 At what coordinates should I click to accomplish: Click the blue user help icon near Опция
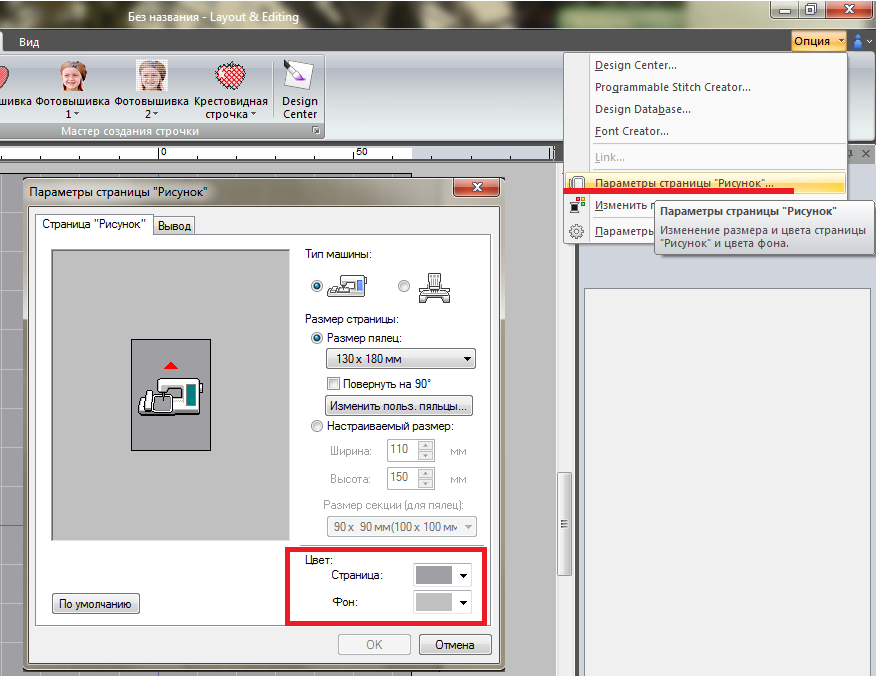click(858, 41)
